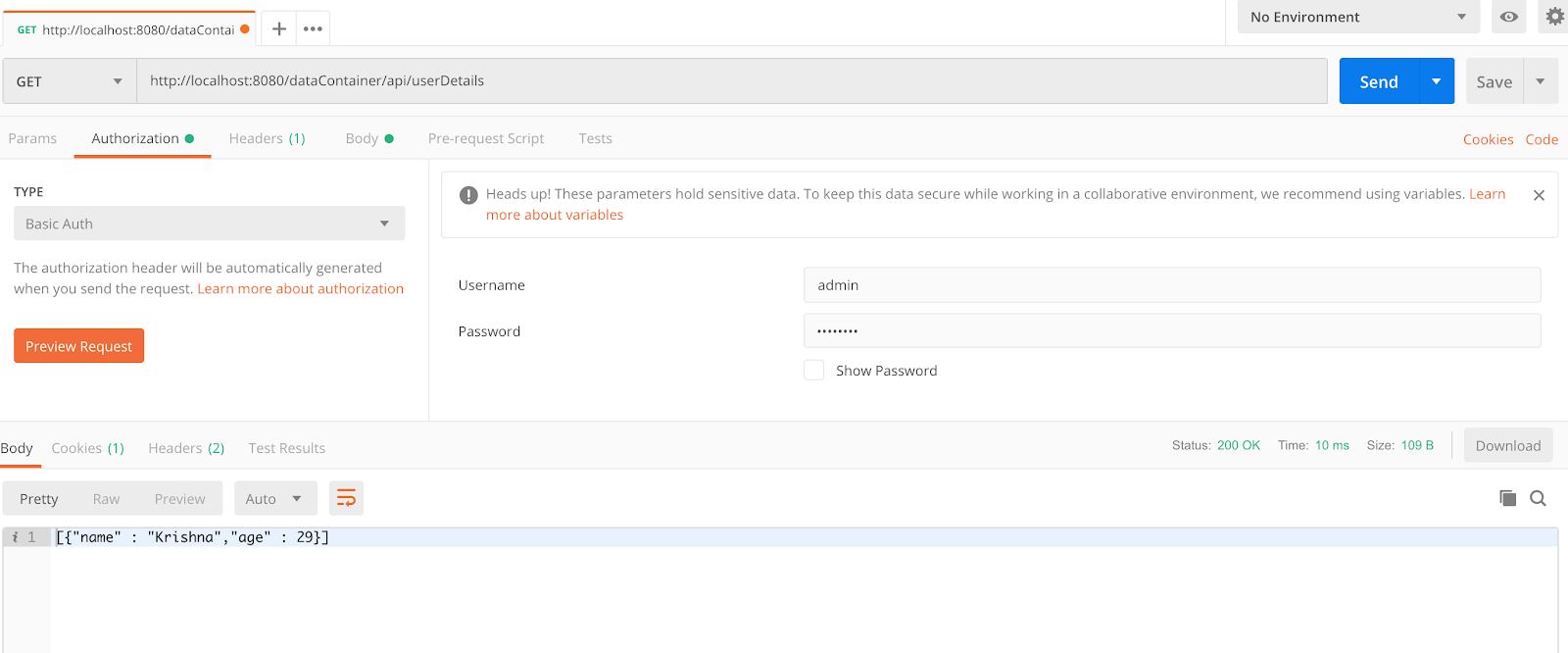This screenshot has height=653, width=1568.
Task: Expand the No Environment dropdown
Action: tap(1357, 17)
